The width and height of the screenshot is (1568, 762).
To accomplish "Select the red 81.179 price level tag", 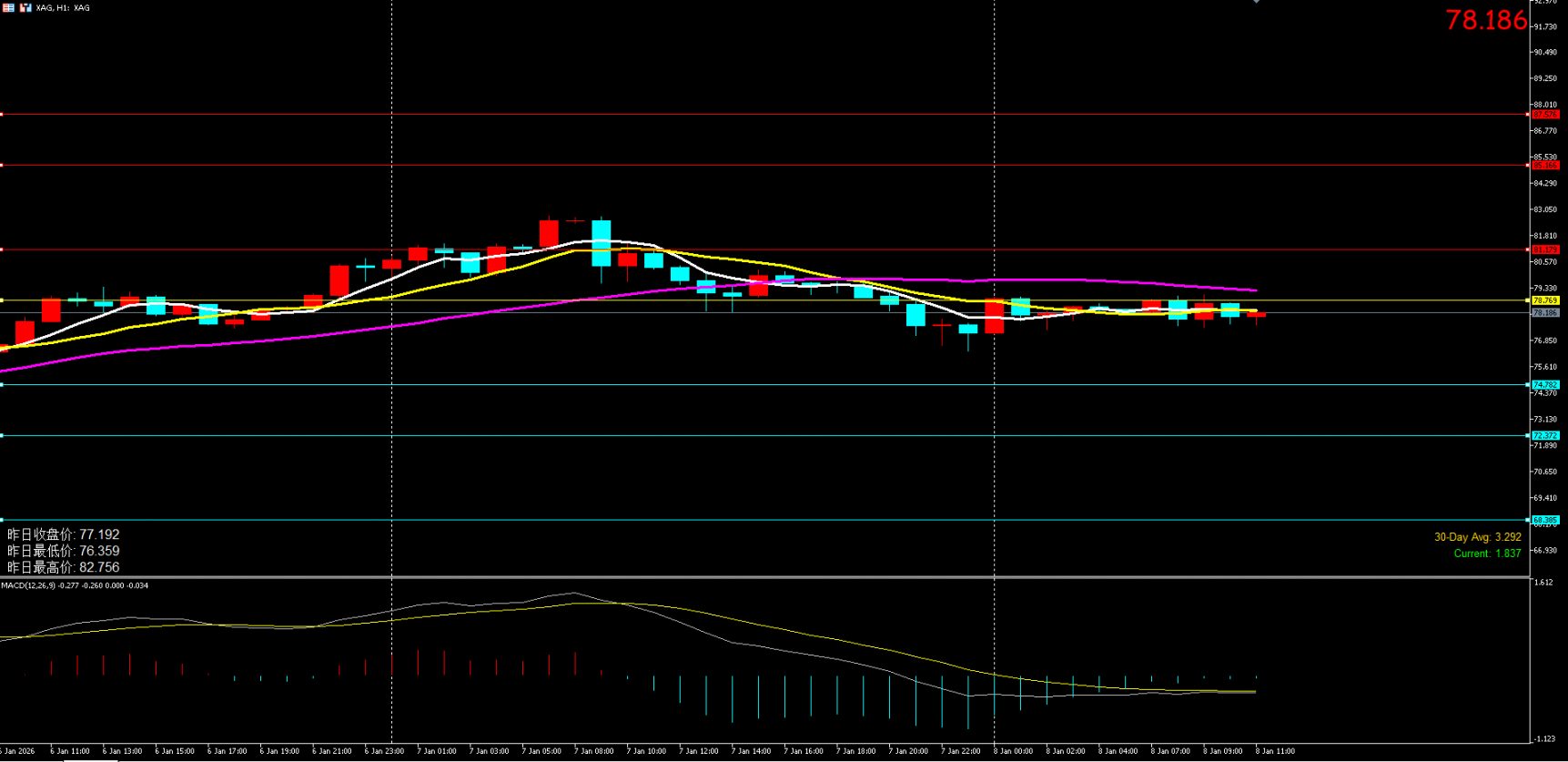I will (1545, 249).
